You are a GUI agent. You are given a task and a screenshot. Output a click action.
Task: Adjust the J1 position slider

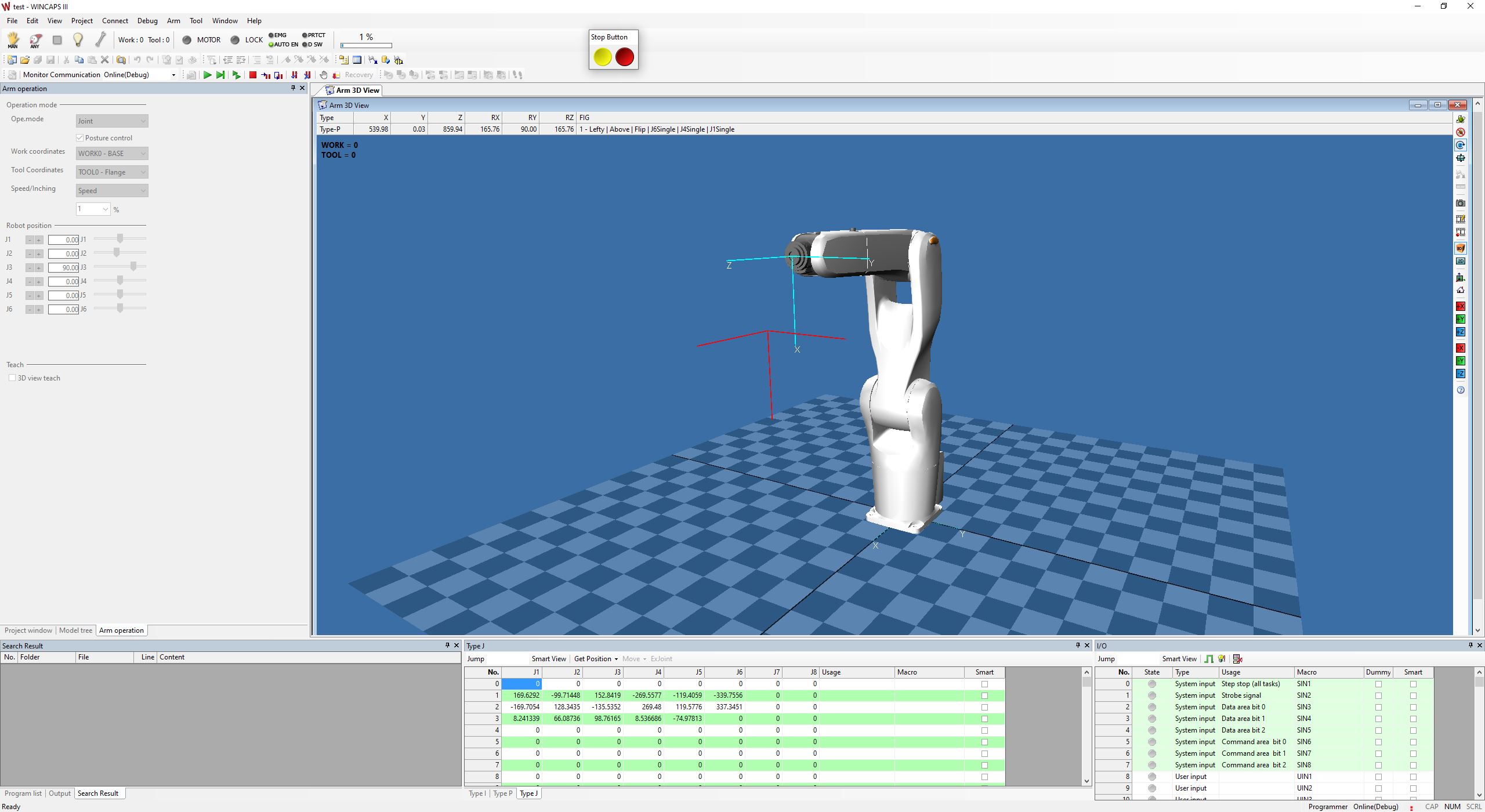pyautogui.click(x=120, y=239)
